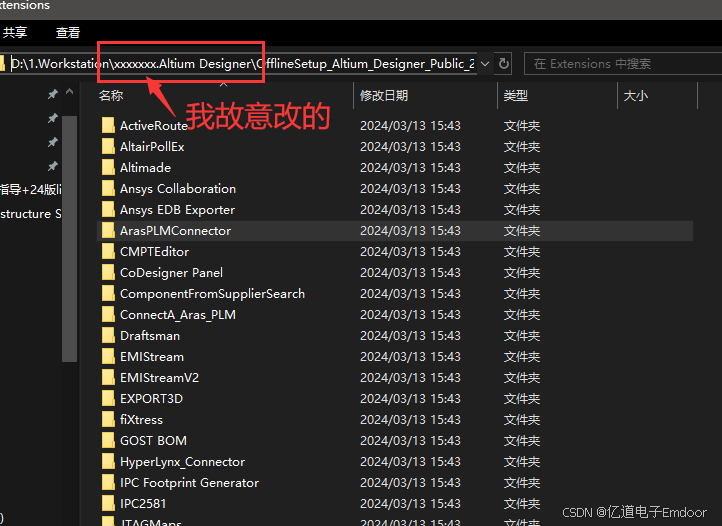Click the IPC2581 folder icon
Screen dimensions: 722x526
[108, 504]
